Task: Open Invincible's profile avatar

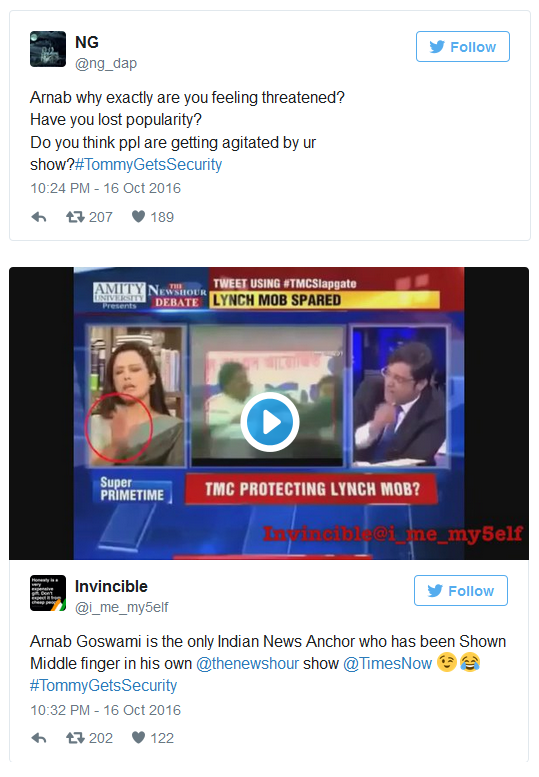Action: 48,593
